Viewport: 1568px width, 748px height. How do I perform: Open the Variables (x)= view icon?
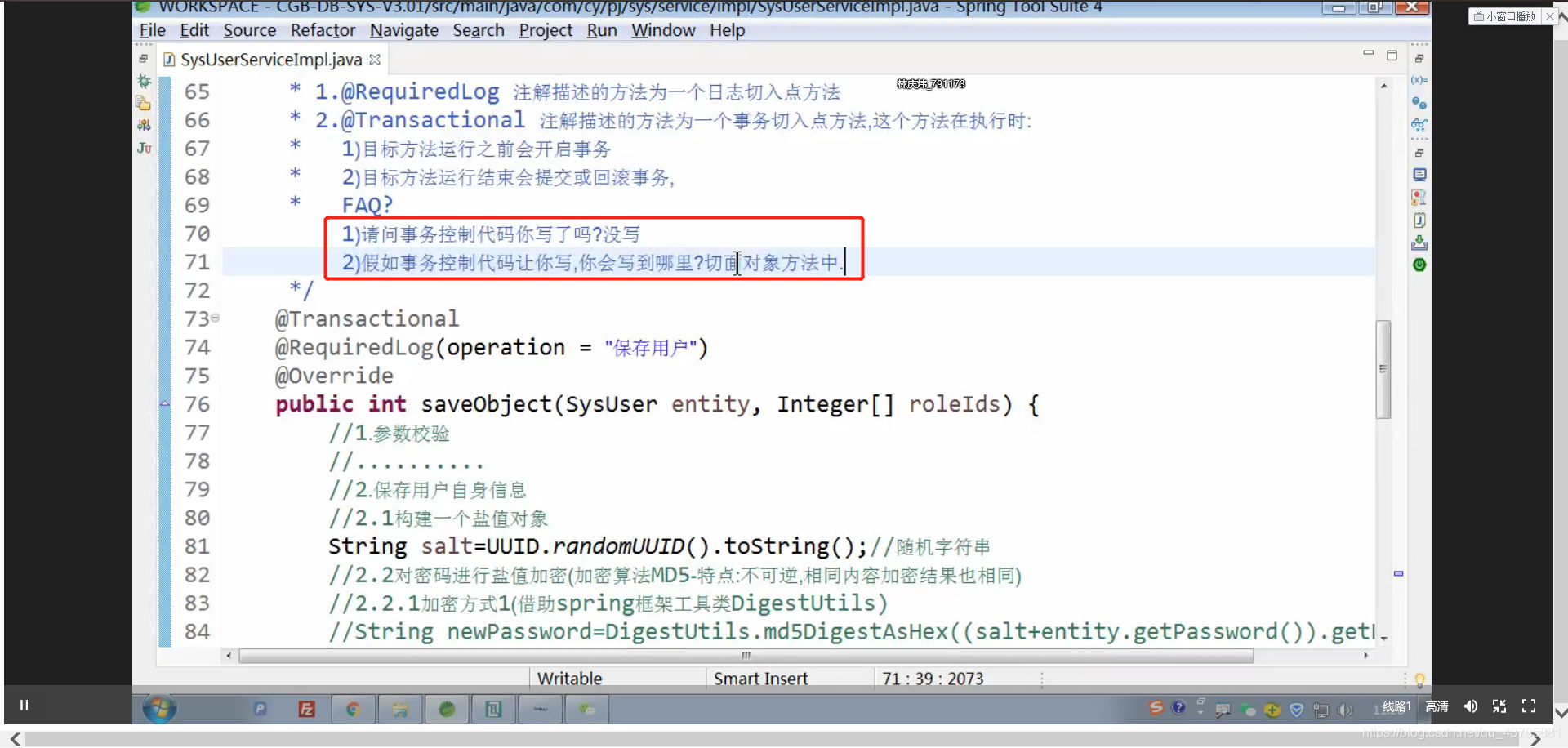tap(1419, 80)
